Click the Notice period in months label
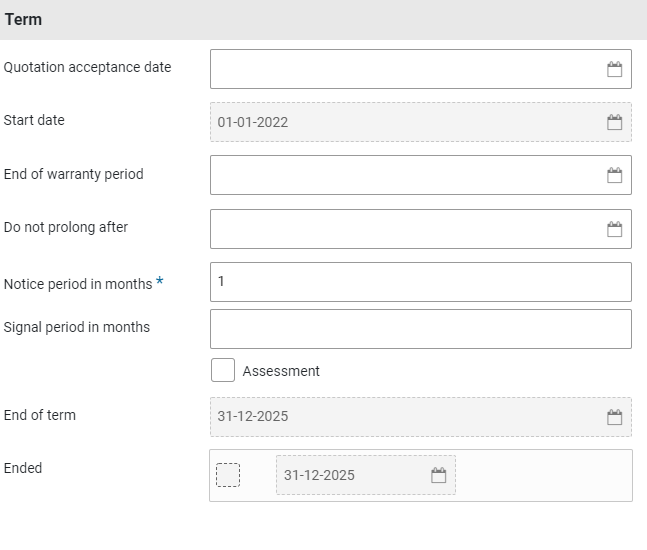Viewport: 647px width, 550px height. tap(78, 284)
